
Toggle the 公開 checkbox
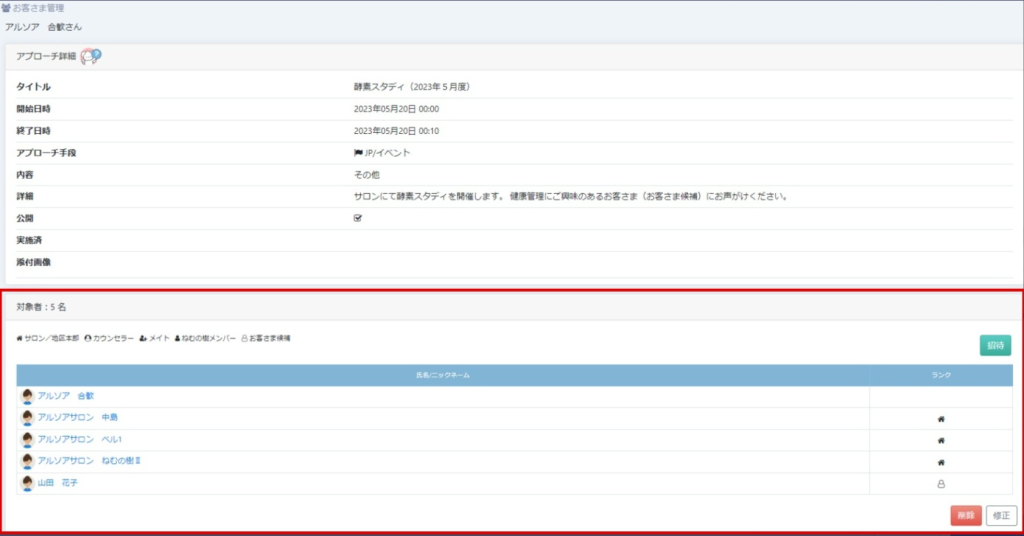pyautogui.click(x=358, y=218)
